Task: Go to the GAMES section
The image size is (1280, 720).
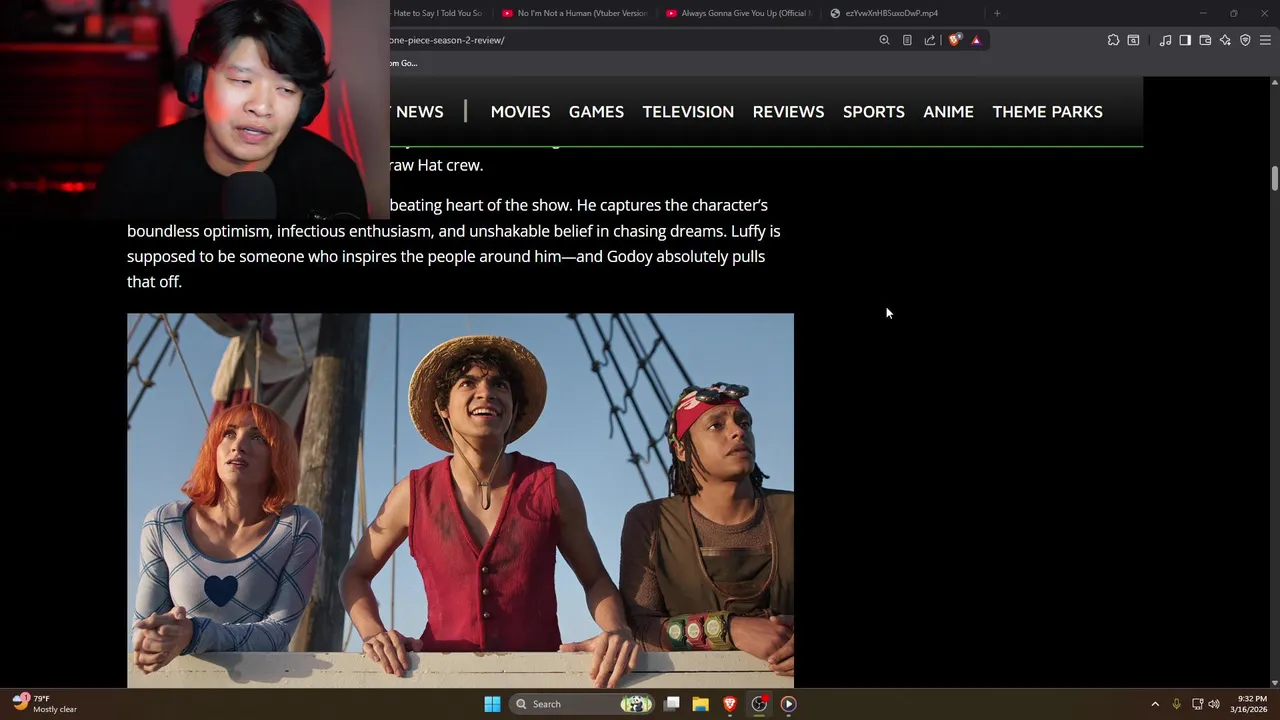Action: pyautogui.click(x=596, y=112)
